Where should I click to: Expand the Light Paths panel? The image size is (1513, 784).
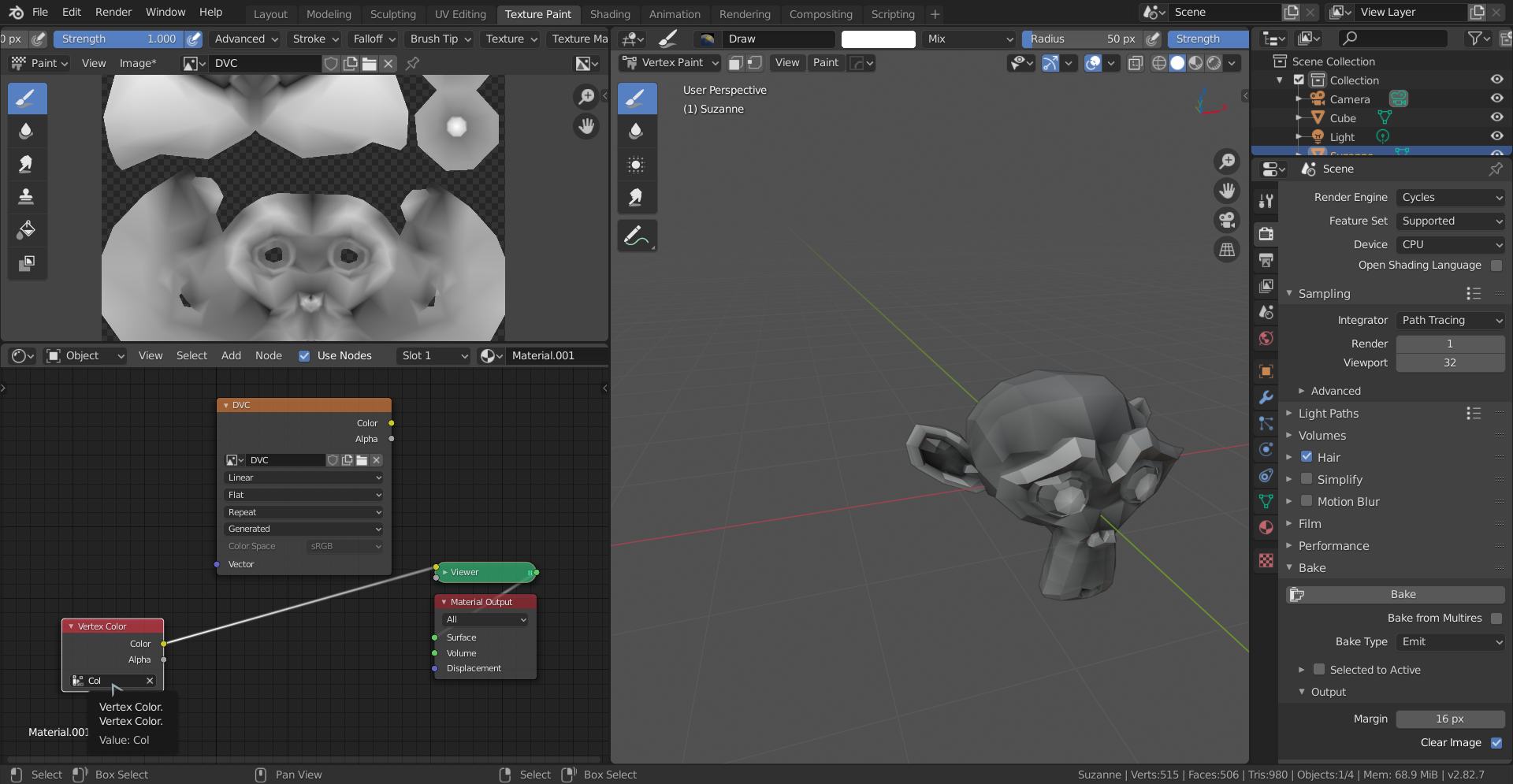tap(1328, 414)
